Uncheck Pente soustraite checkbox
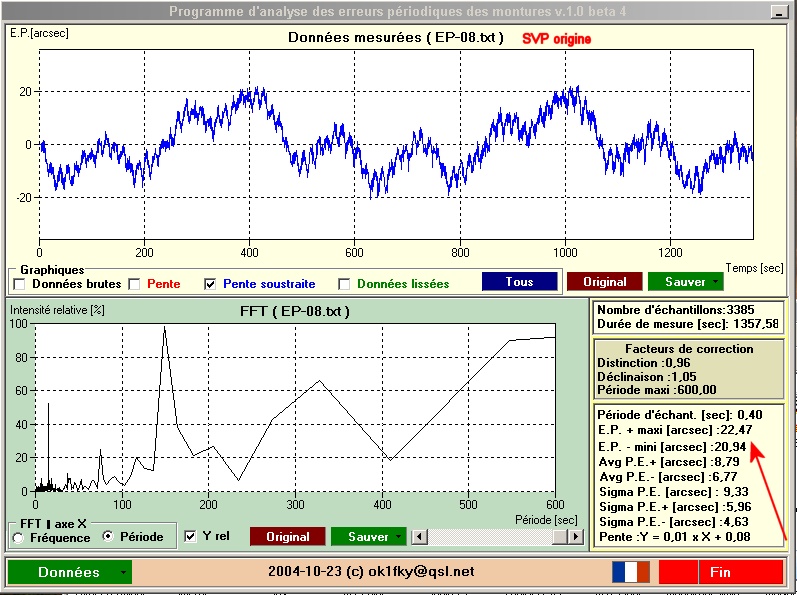This screenshot has width=797, height=595. point(210,284)
